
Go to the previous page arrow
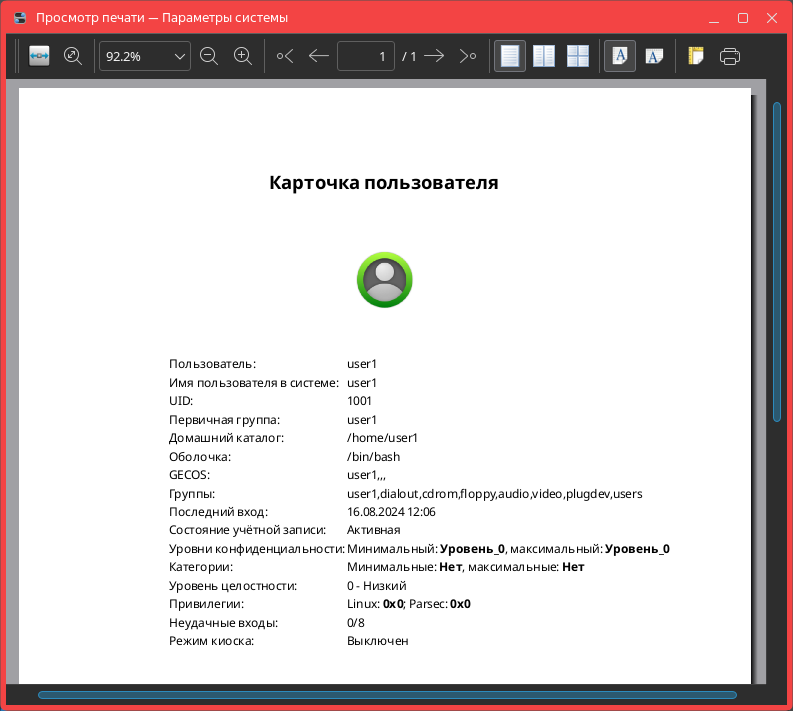pyautogui.click(x=319, y=56)
